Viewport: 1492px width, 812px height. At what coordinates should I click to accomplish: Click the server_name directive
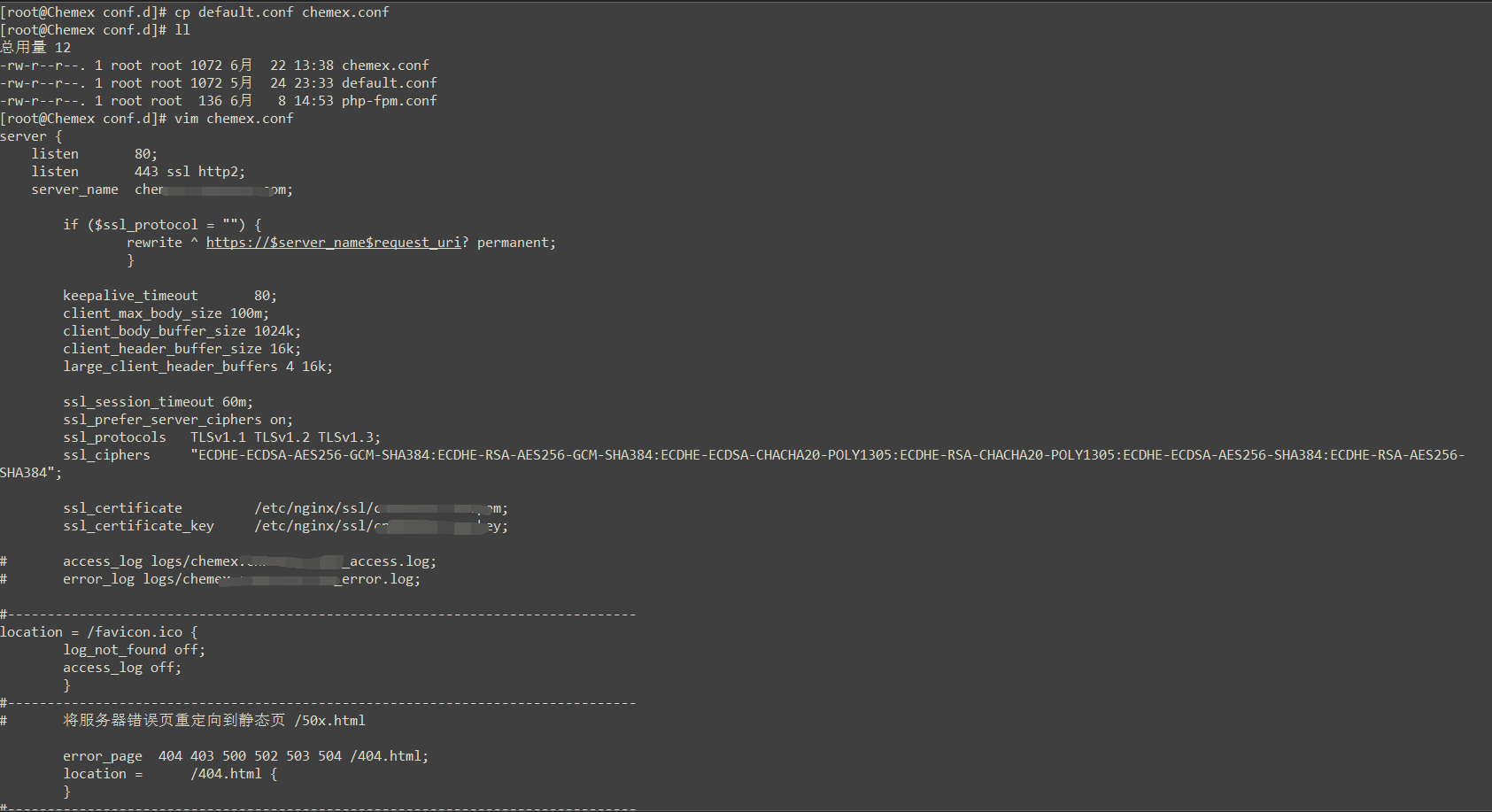click(x=75, y=189)
